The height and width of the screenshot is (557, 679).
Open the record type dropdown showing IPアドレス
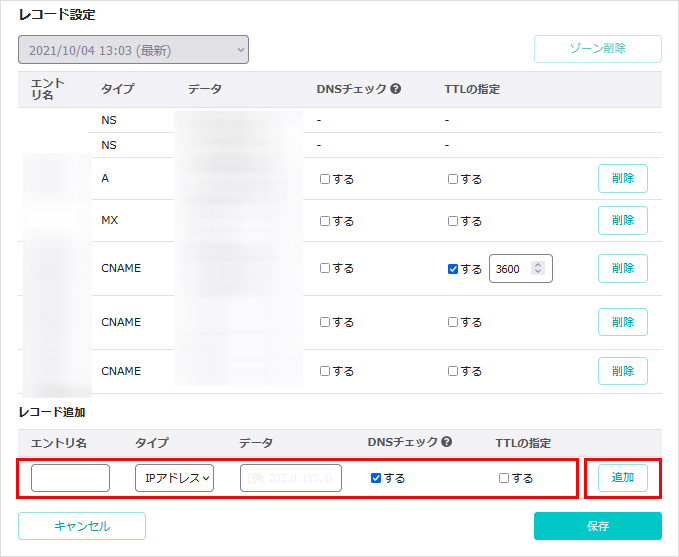[x=174, y=478]
